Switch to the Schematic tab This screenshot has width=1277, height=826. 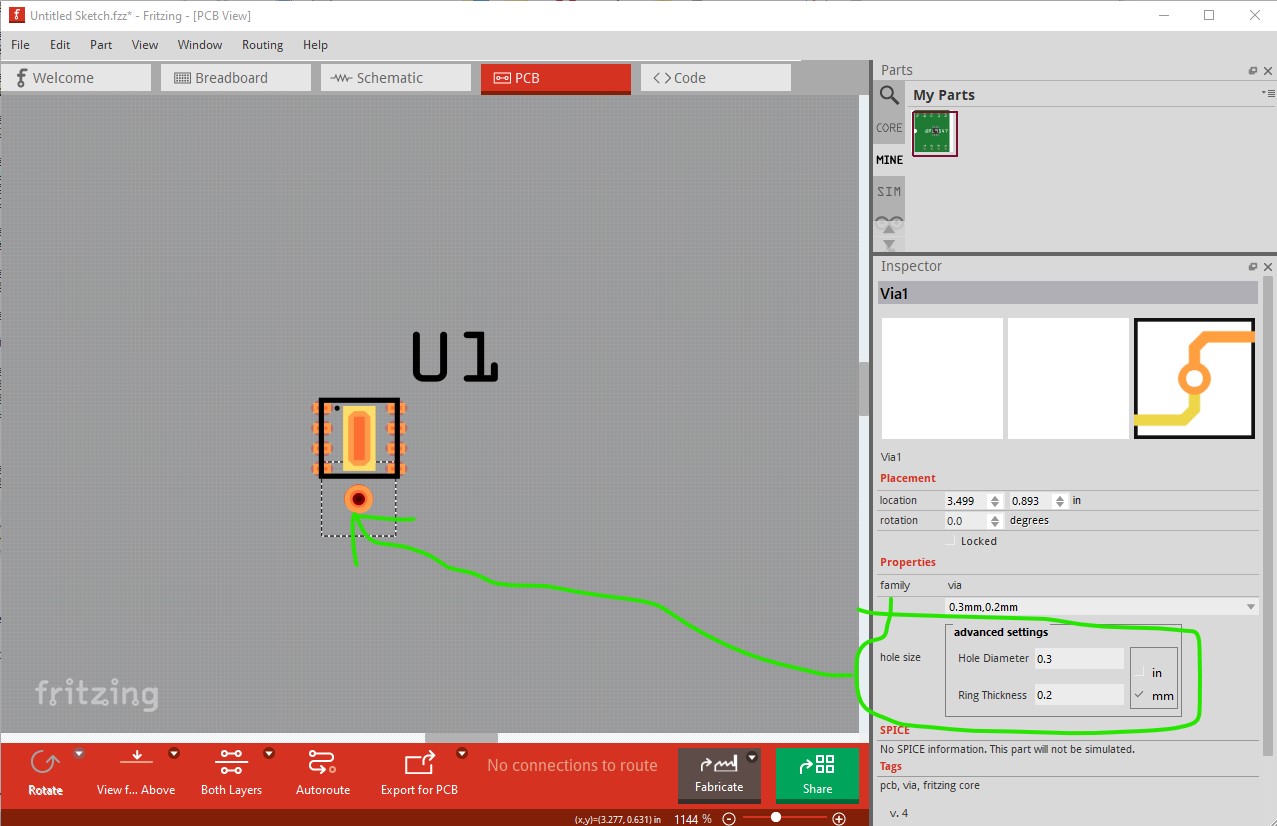396,78
